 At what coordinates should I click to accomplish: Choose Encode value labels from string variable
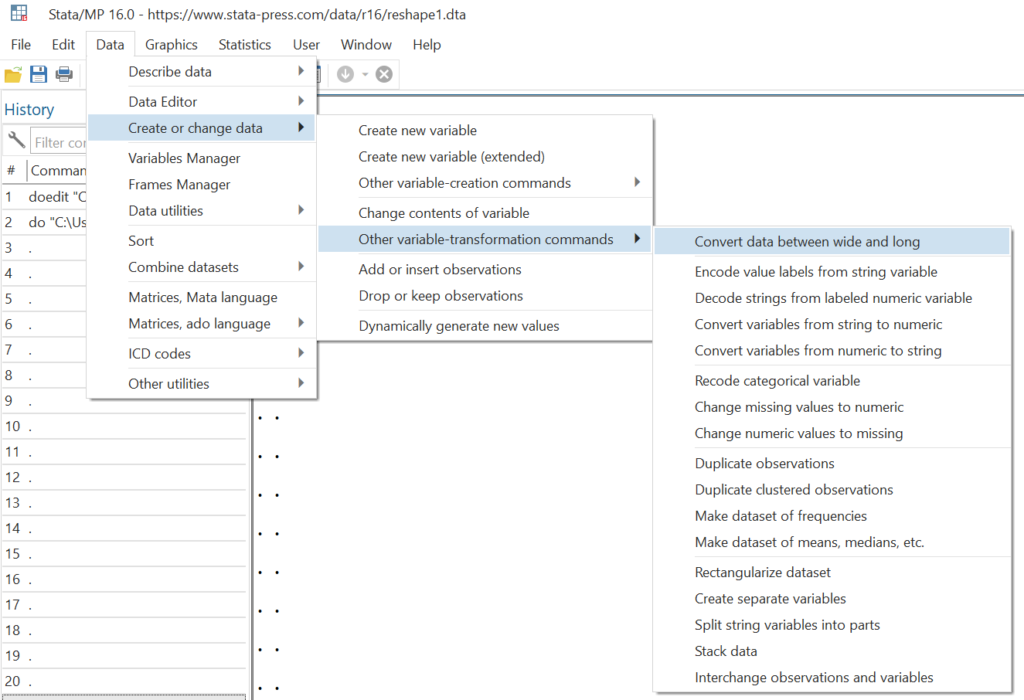coord(832,272)
